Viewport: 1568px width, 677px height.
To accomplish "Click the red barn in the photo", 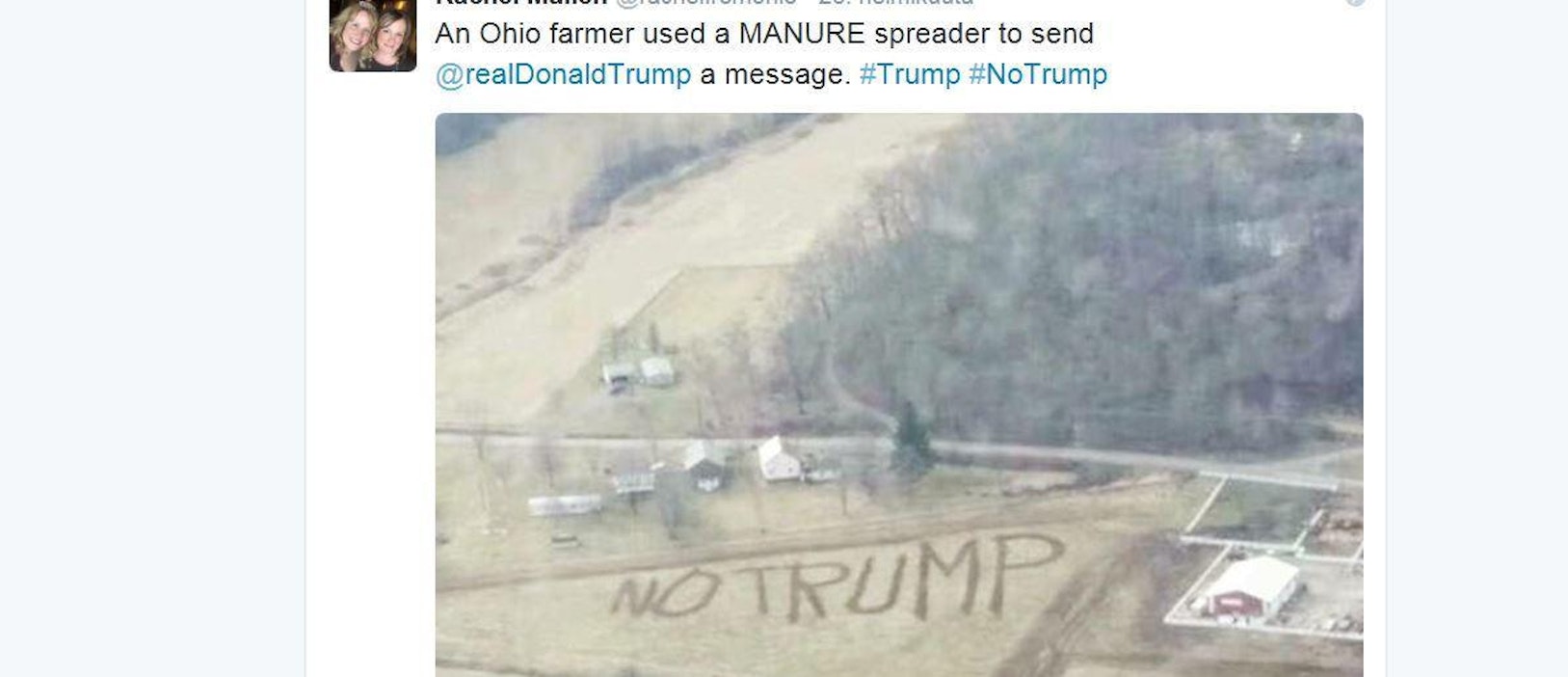I will coord(1251,588).
